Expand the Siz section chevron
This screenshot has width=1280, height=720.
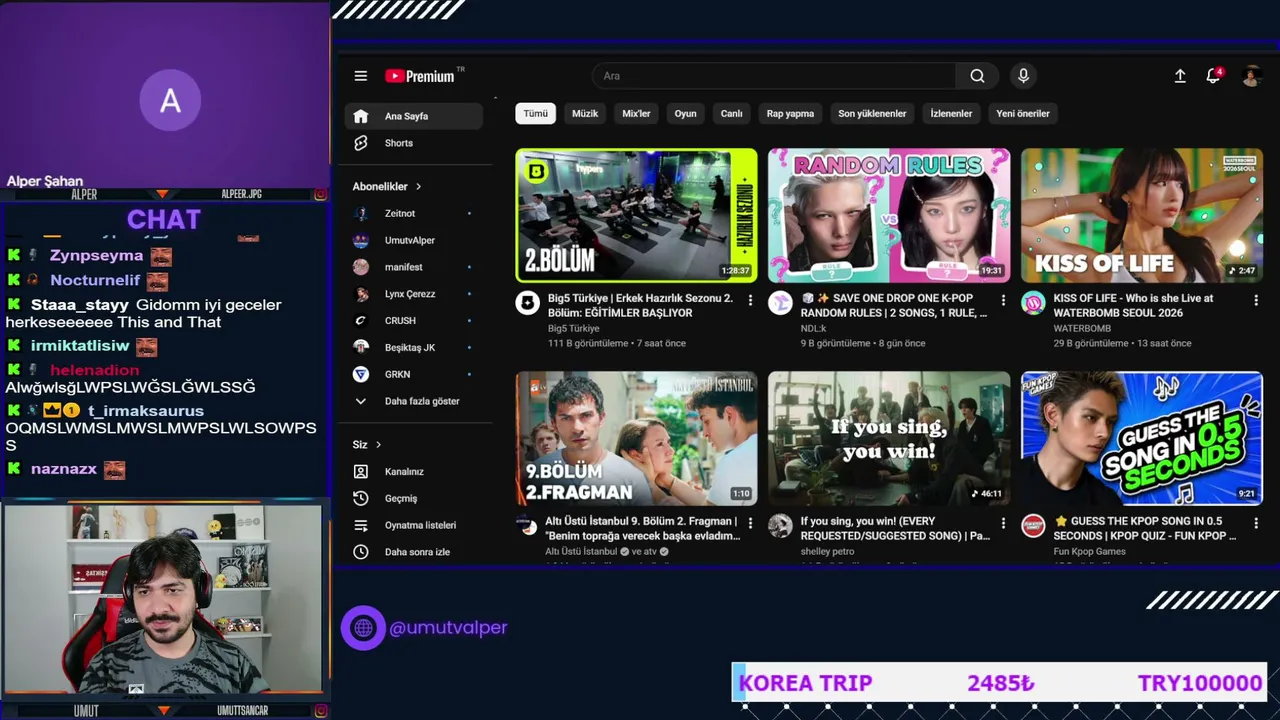coord(378,445)
